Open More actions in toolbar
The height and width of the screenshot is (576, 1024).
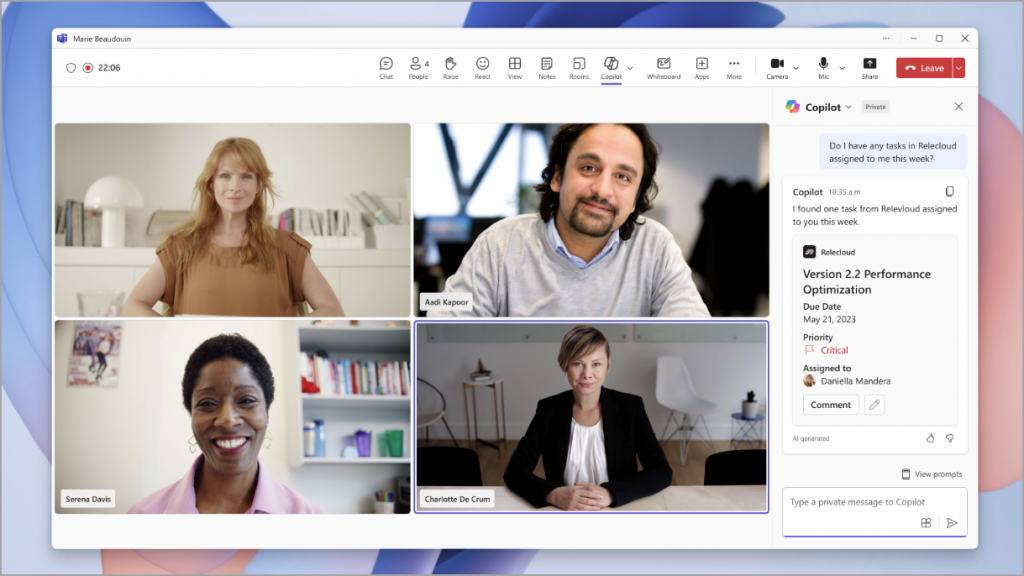tap(734, 68)
